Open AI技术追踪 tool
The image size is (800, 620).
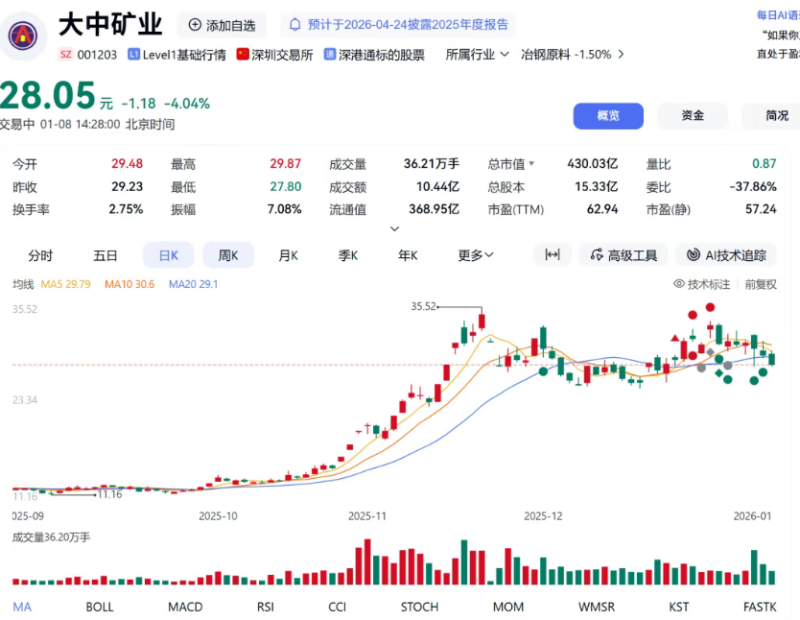(725, 255)
